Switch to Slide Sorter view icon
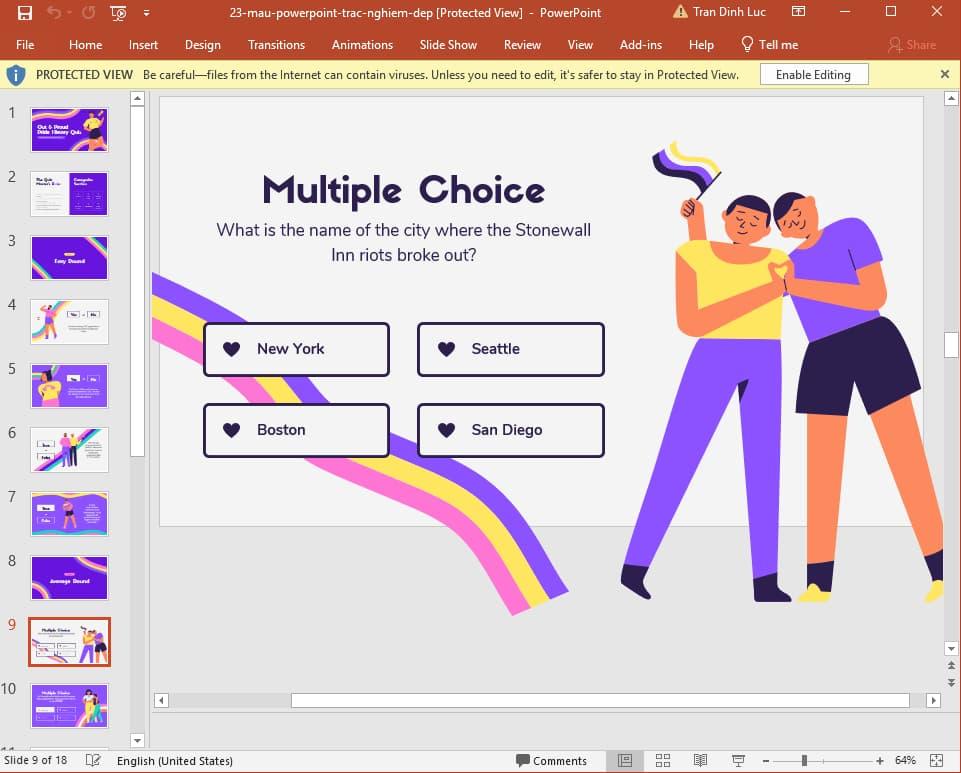The height and width of the screenshot is (773, 961). click(x=663, y=761)
